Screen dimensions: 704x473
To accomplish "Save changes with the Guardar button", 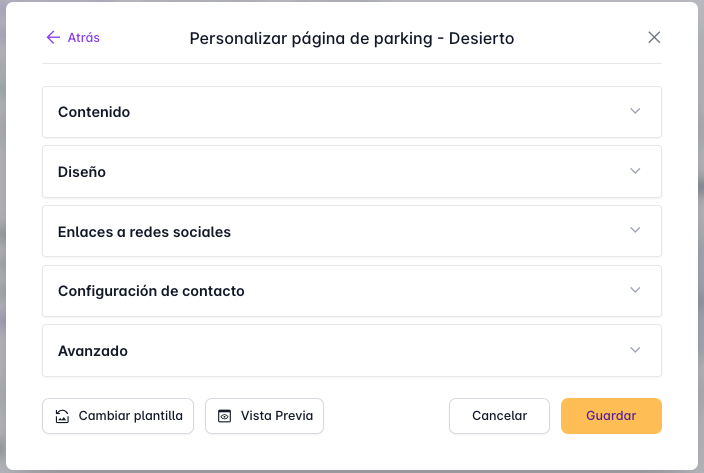I will click(x=611, y=416).
